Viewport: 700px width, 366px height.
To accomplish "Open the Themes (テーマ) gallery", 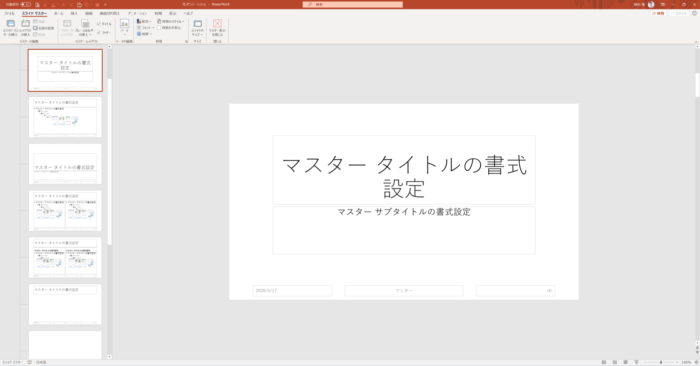I will point(125,28).
